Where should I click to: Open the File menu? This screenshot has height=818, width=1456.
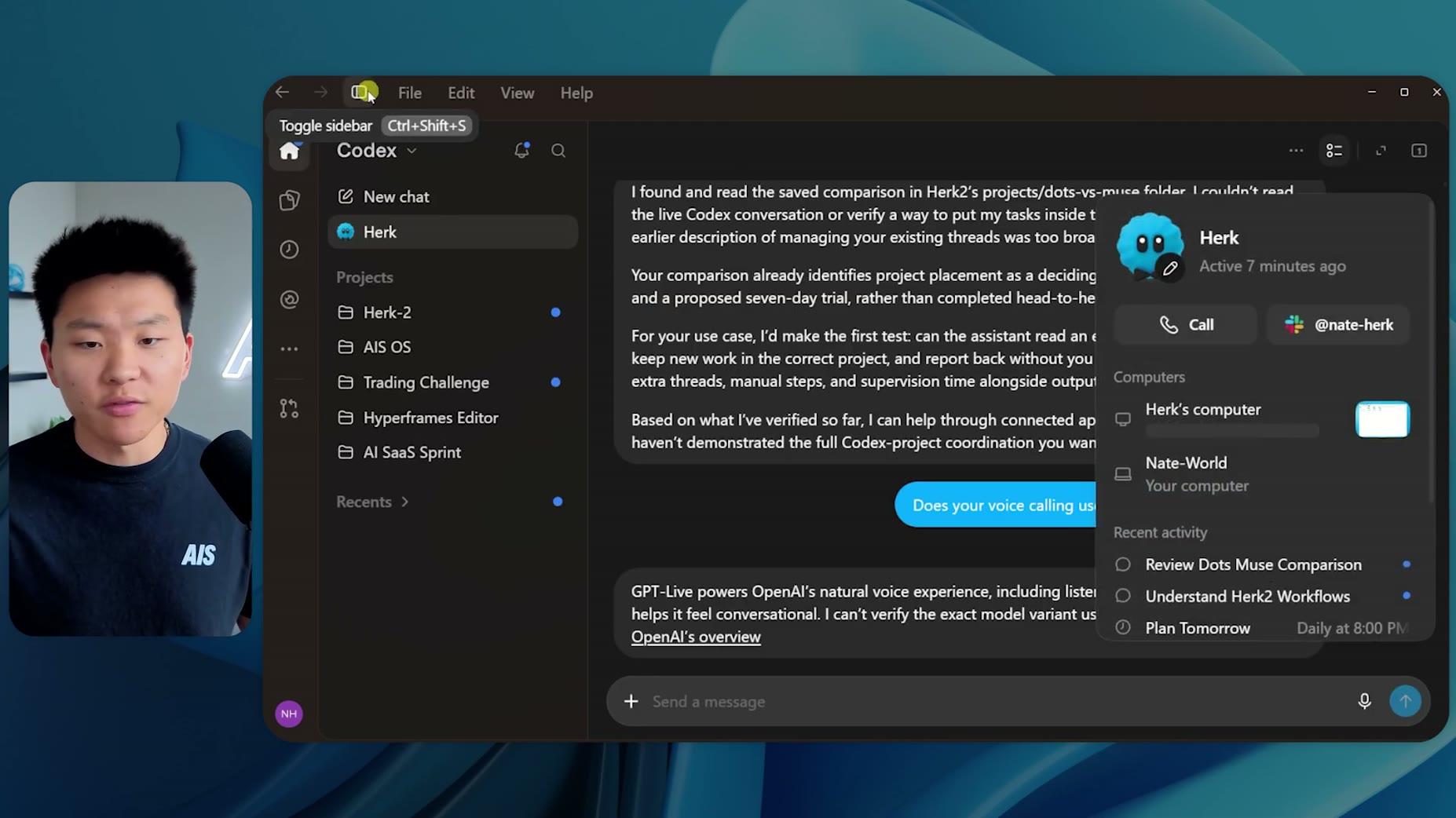(409, 93)
